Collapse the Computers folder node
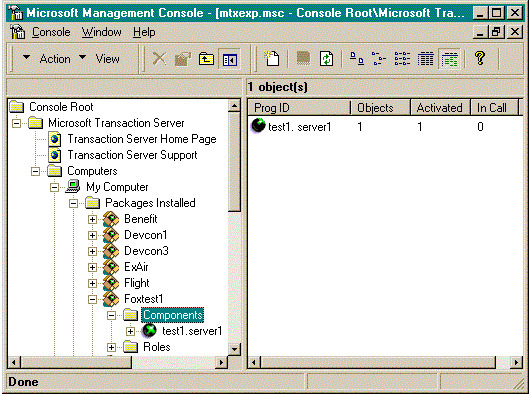Screen dimensions: 530x394 click(x=35, y=171)
